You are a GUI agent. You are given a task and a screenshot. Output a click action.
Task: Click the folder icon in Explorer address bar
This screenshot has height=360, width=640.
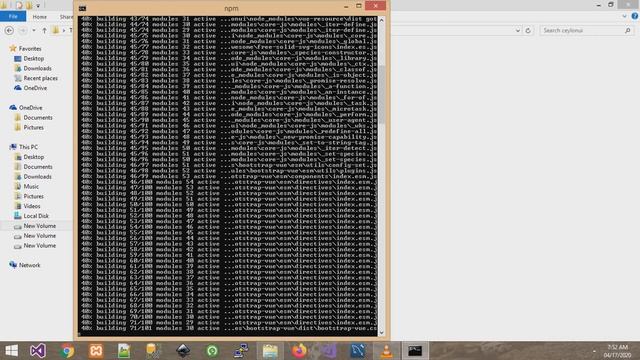tap(56, 31)
